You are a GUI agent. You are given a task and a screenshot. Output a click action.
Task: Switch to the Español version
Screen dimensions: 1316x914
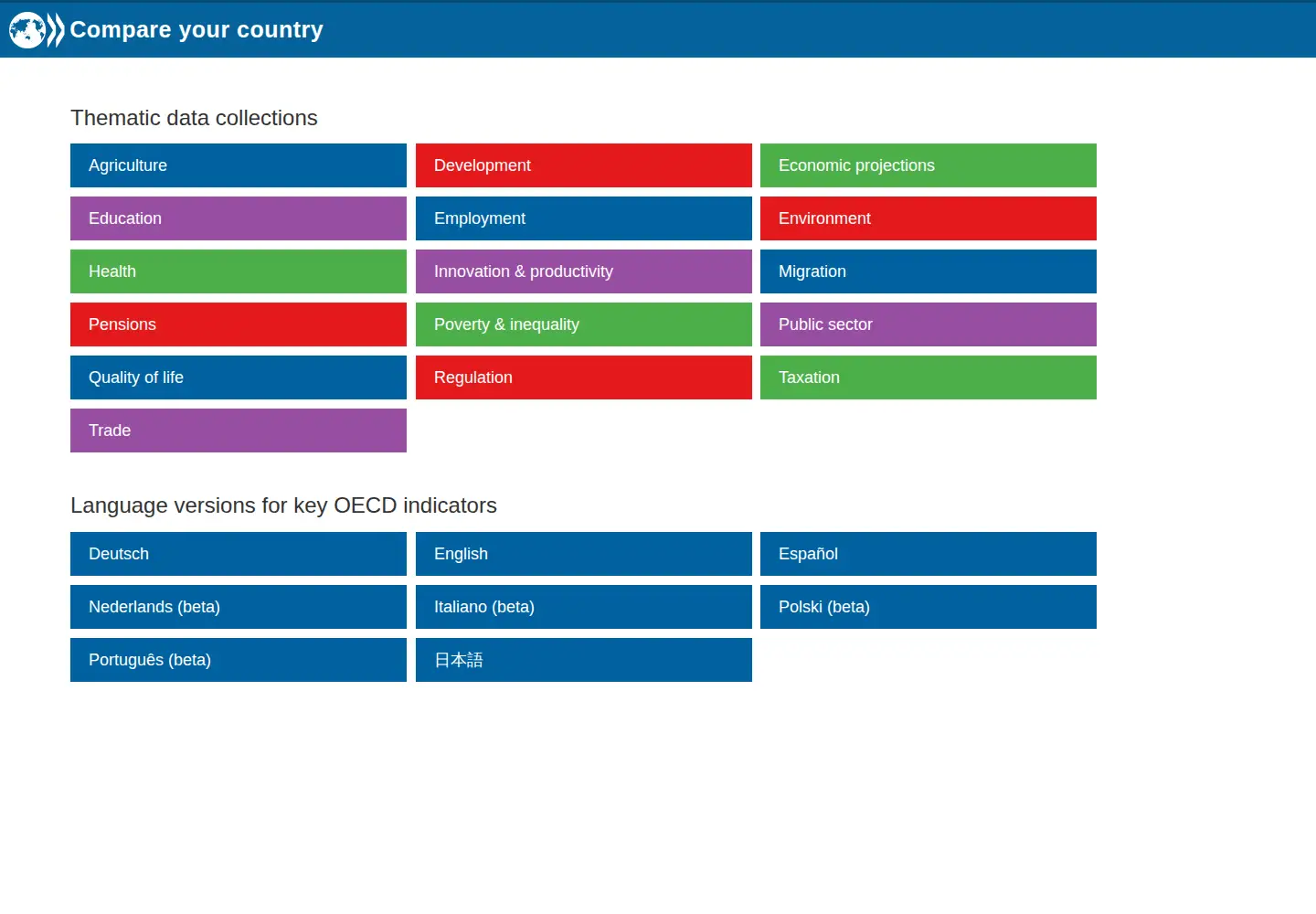coord(929,554)
